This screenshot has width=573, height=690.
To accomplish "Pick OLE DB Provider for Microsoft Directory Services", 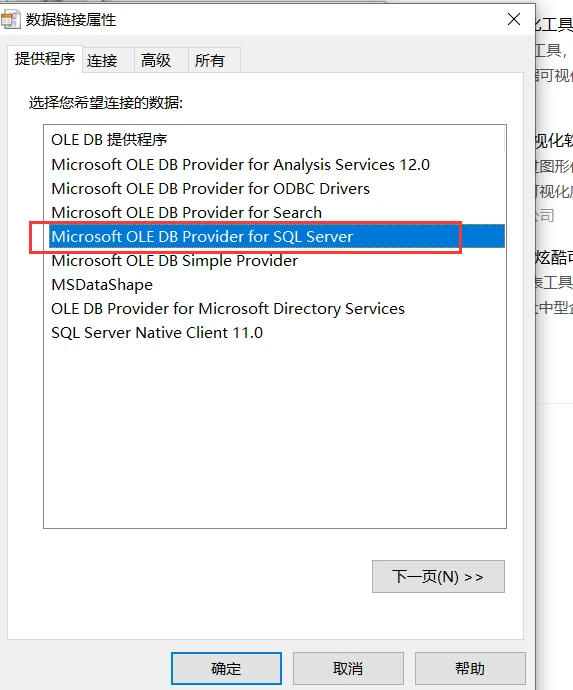I will point(228,309).
